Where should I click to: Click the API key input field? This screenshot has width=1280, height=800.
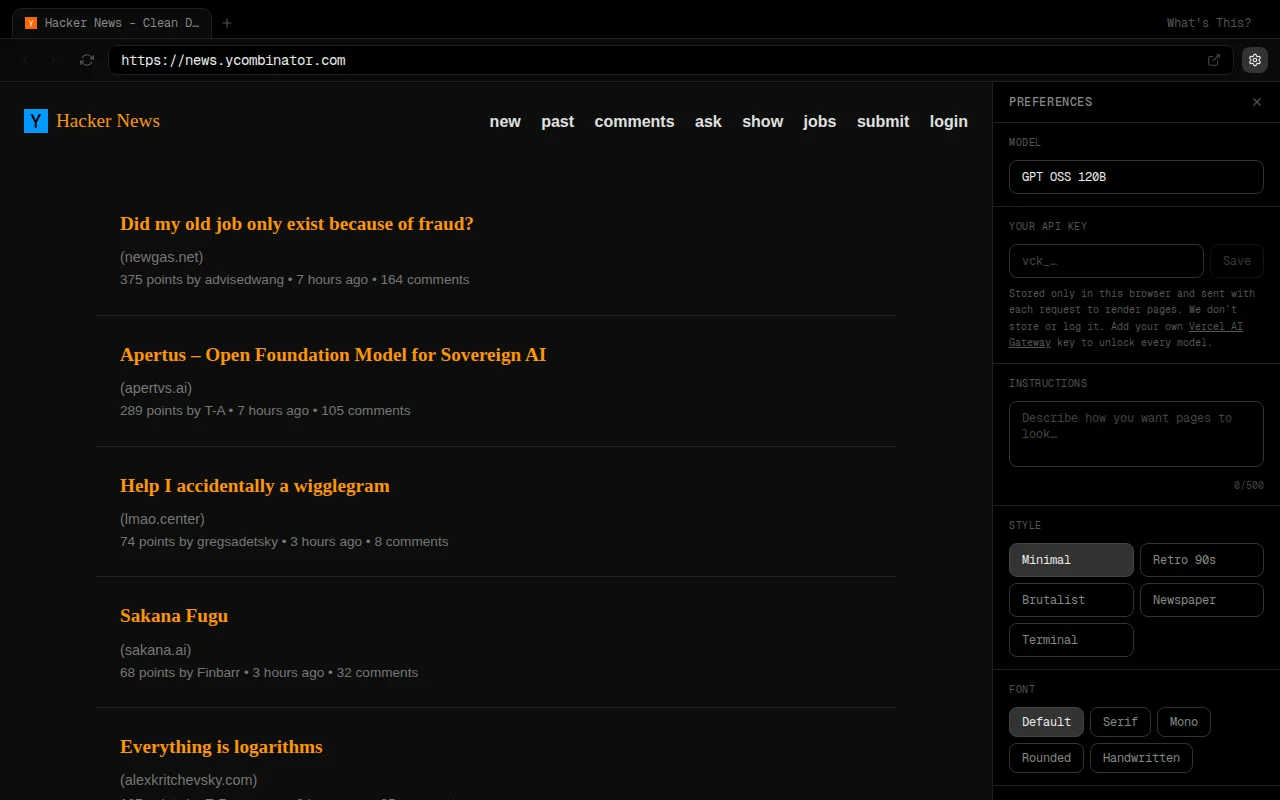click(1106, 261)
